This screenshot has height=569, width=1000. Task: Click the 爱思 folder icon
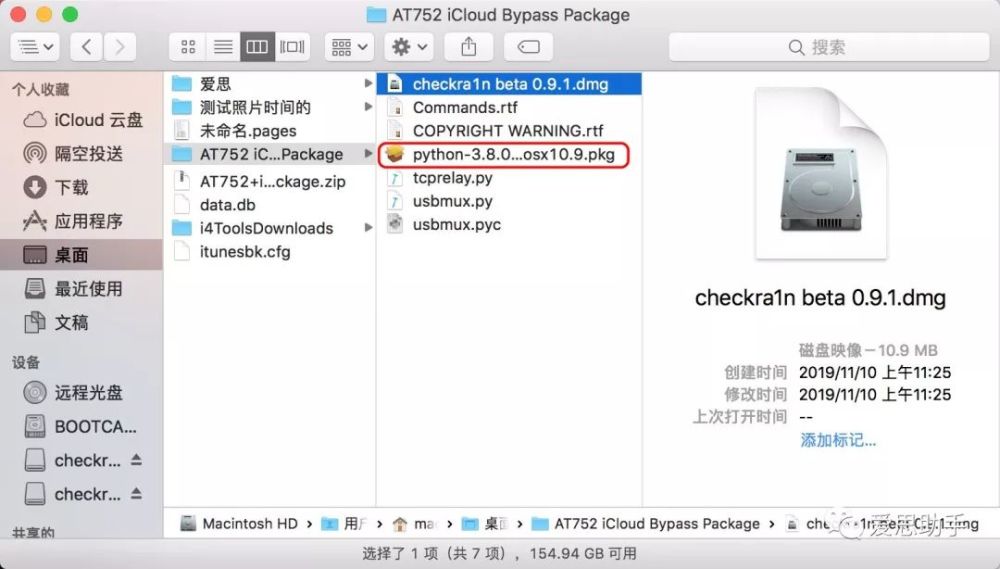[182, 84]
